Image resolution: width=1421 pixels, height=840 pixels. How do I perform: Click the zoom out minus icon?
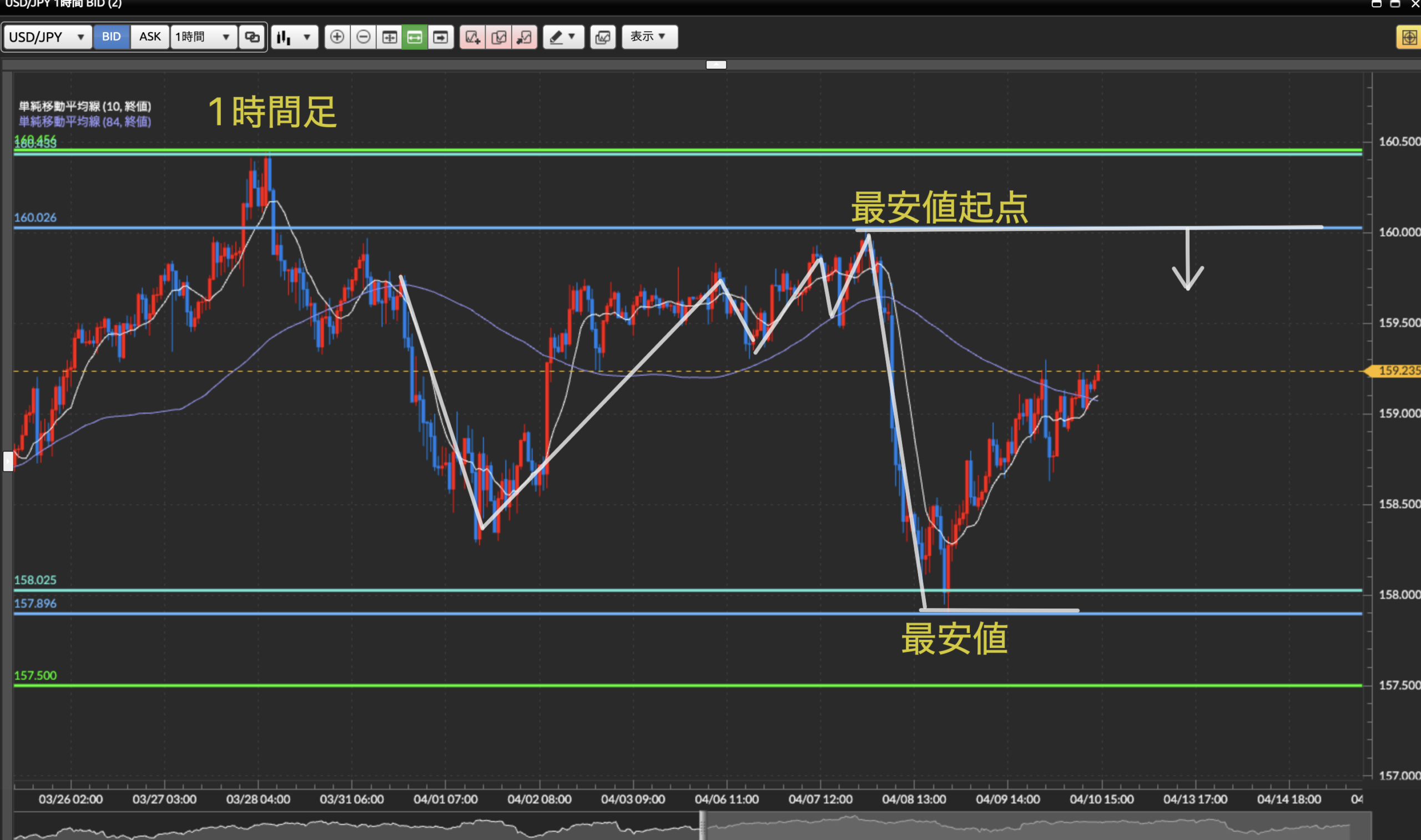point(364,37)
